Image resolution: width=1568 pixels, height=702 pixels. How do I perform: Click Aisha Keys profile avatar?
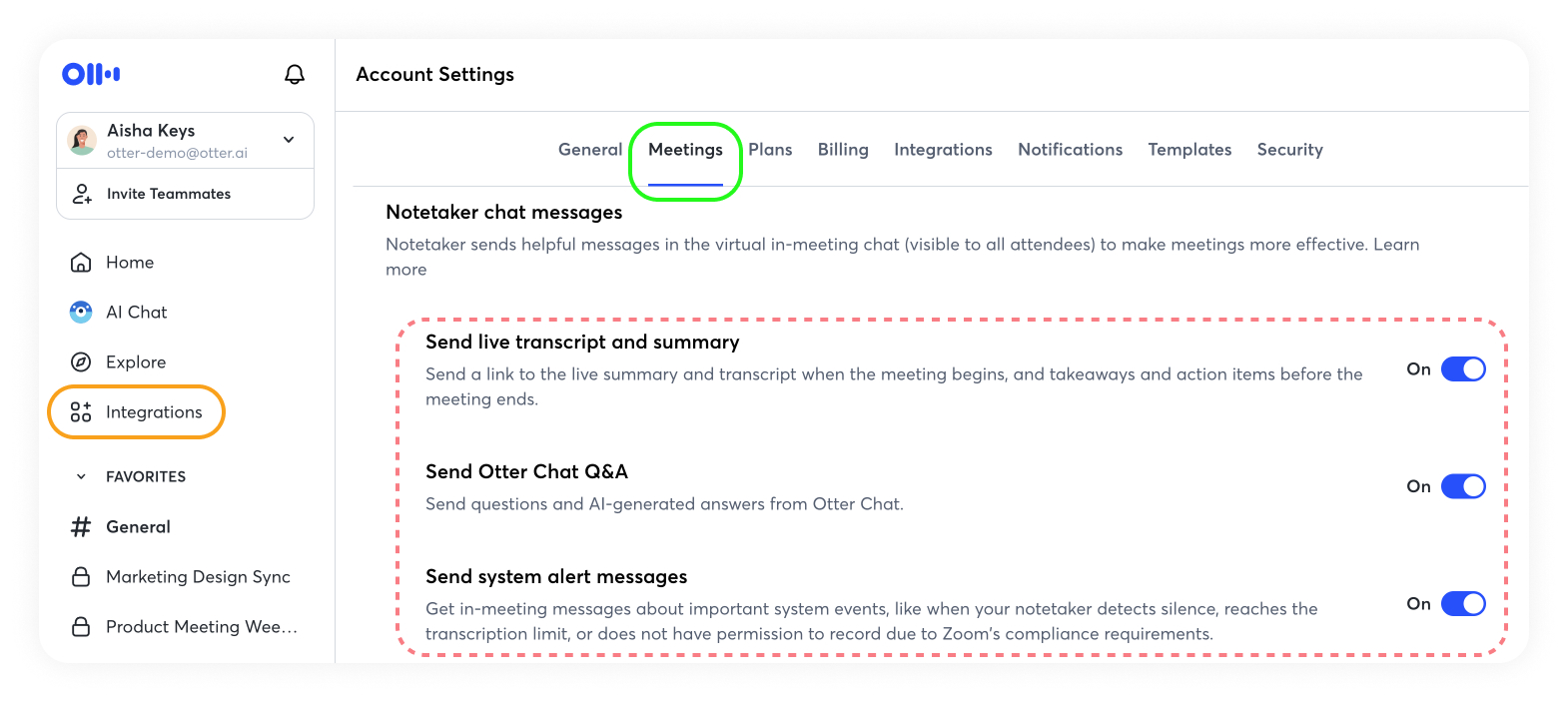[82, 140]
